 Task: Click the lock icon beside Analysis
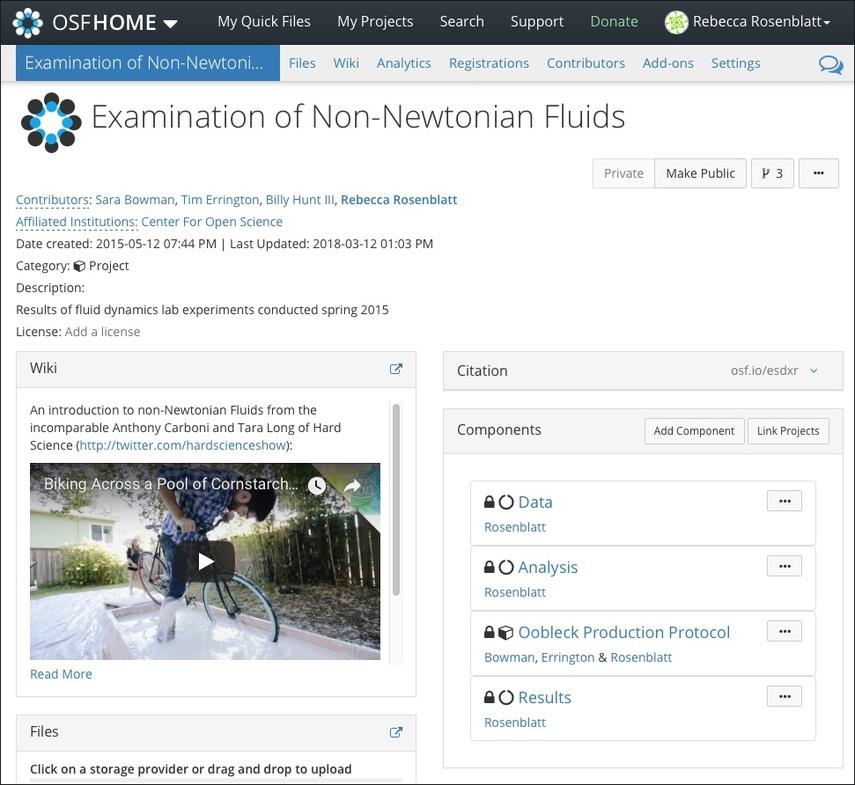489,567
